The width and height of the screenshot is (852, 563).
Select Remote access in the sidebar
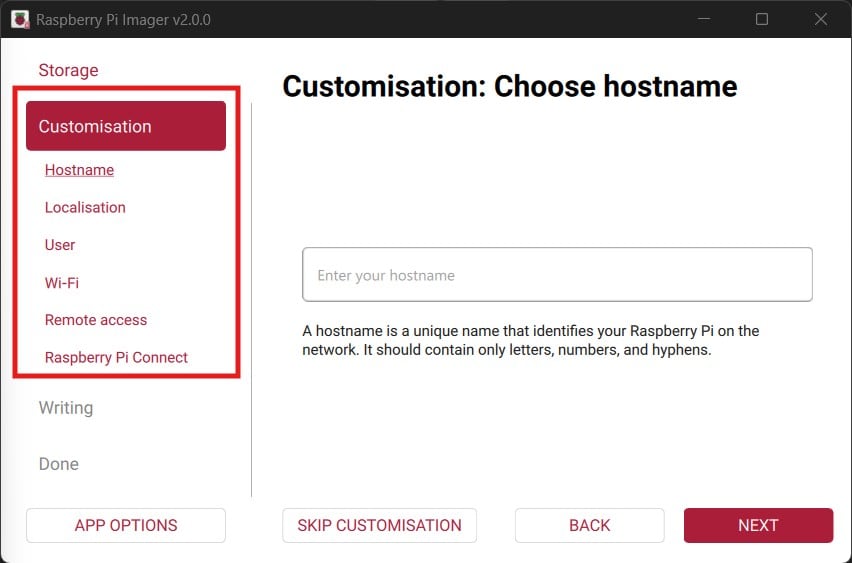tap(96, 320)
